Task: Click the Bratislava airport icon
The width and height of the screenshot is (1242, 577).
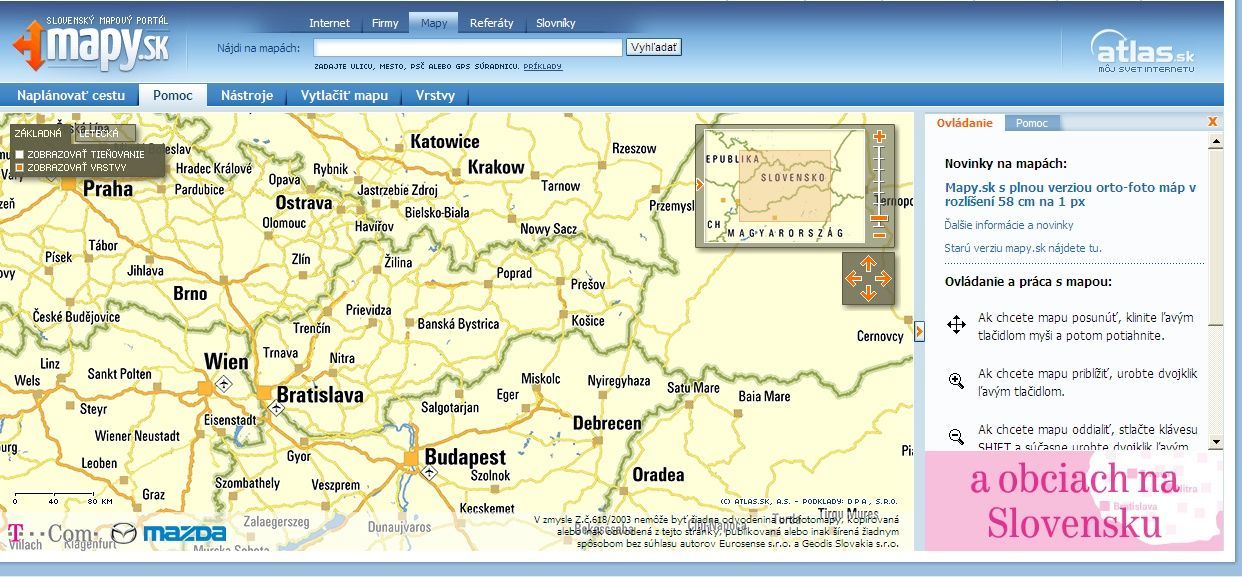Action: coord(276,408)
